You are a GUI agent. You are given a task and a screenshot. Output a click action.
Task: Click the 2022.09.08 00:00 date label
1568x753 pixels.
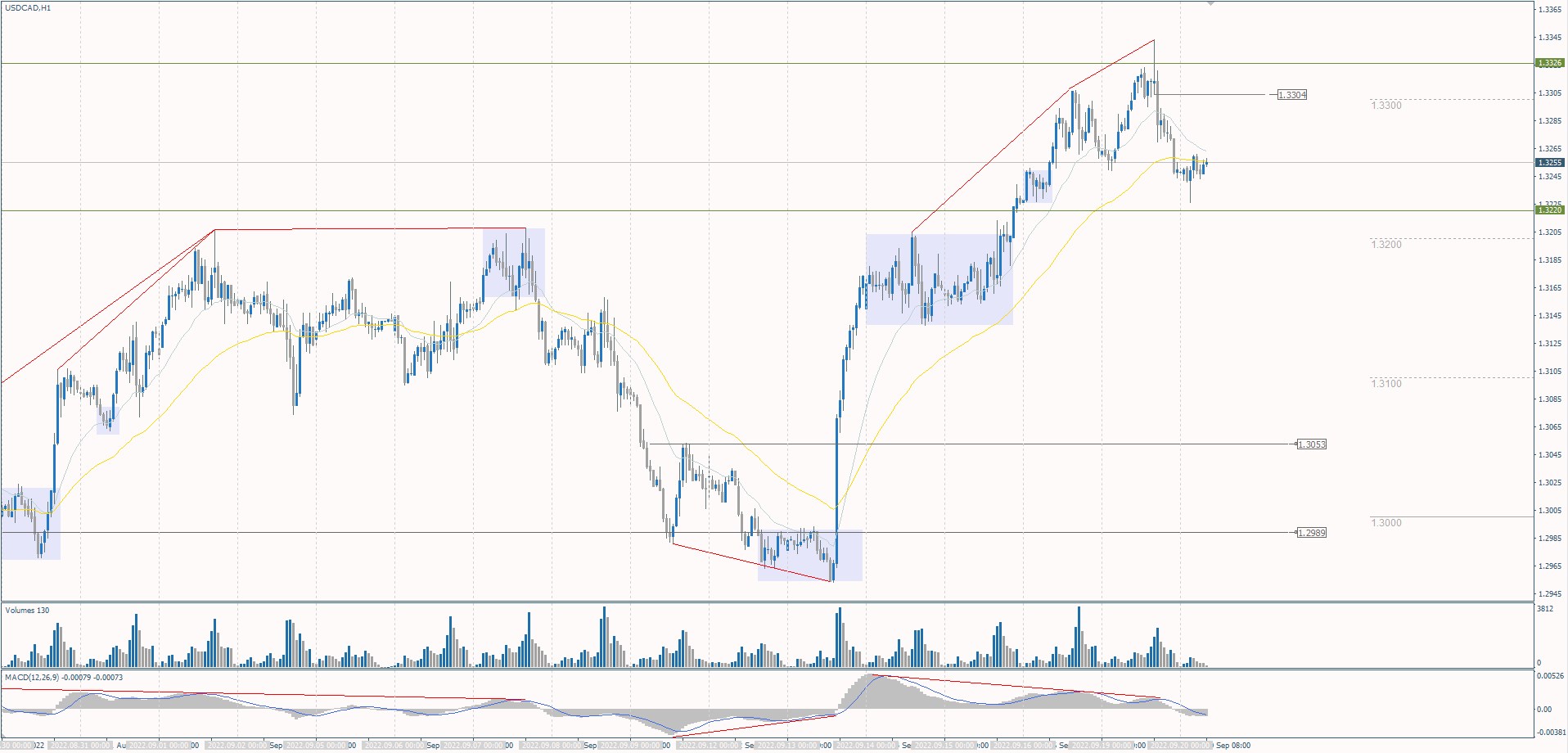point(552,746)
